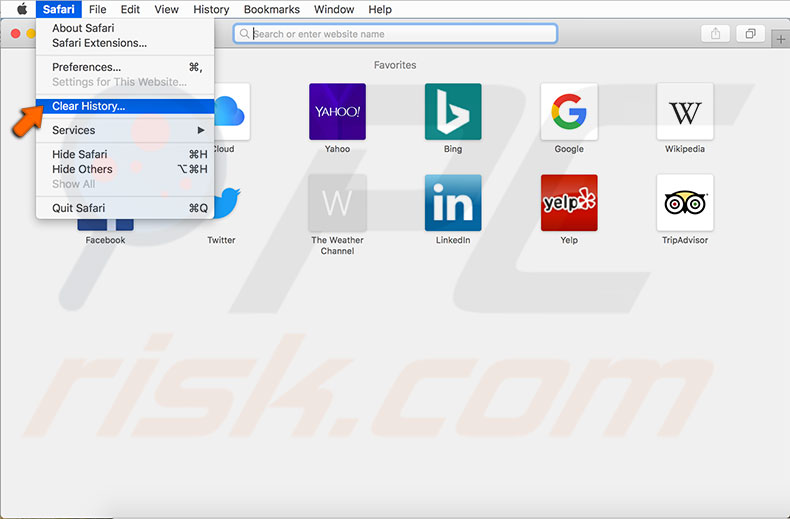790x519 pixels.
Task: Click the LinkedIn label text
Action: point(453,240)
